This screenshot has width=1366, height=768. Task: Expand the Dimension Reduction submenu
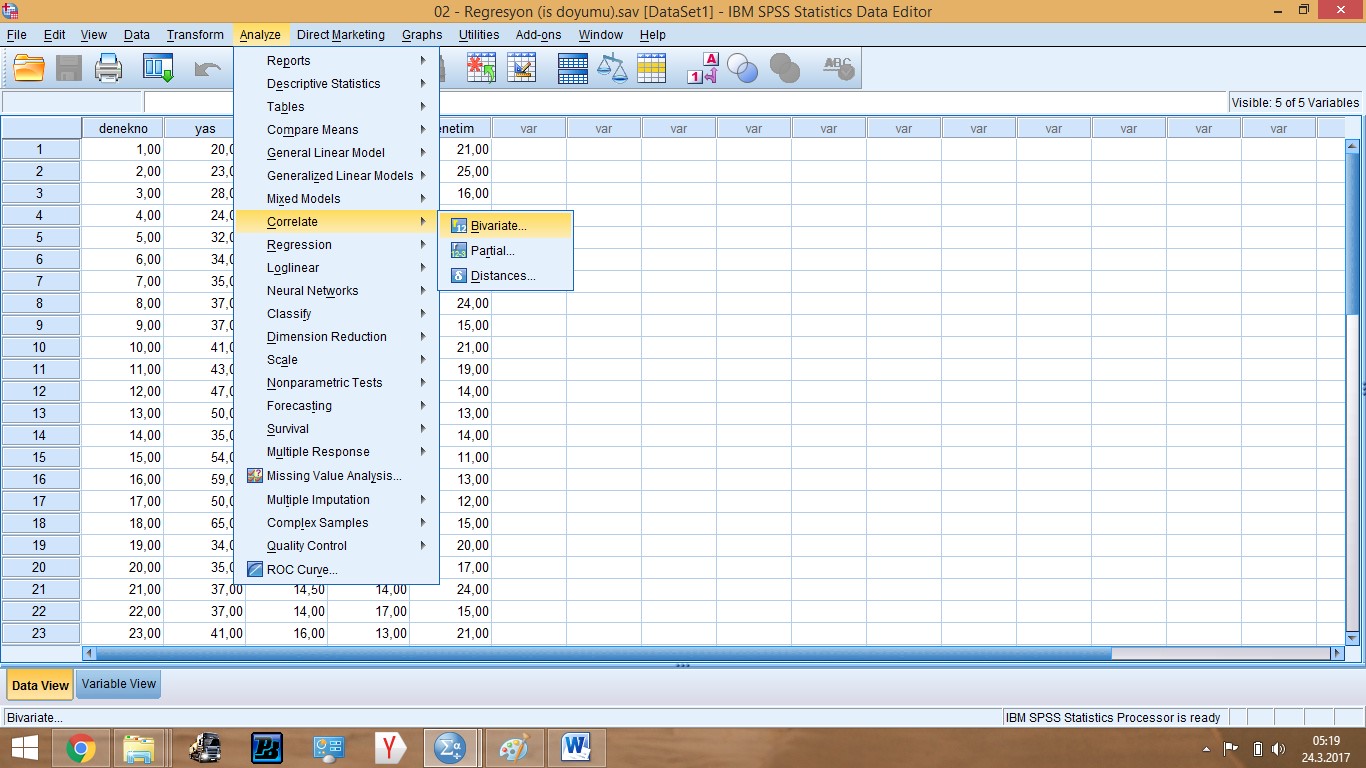(x=336, y=337)
